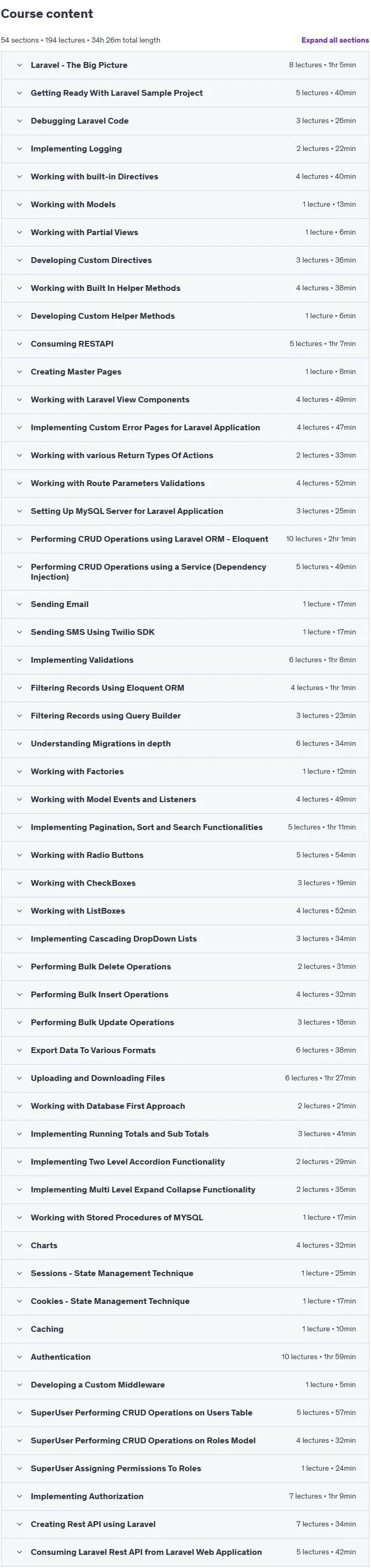Select Creating Rest API using Laravel section

pyautogui.click(x=93, y=1524)
